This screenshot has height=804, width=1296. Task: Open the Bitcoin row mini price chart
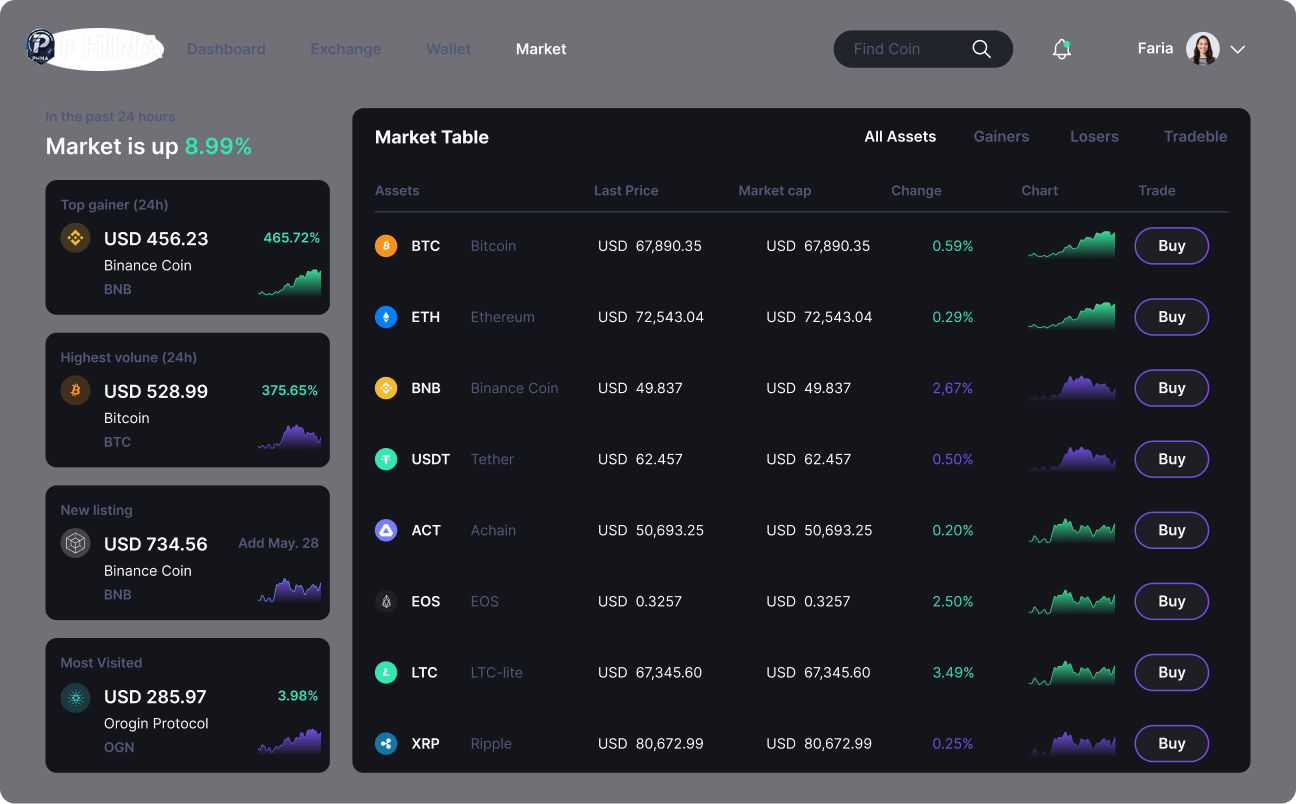tap(1071, 246)
